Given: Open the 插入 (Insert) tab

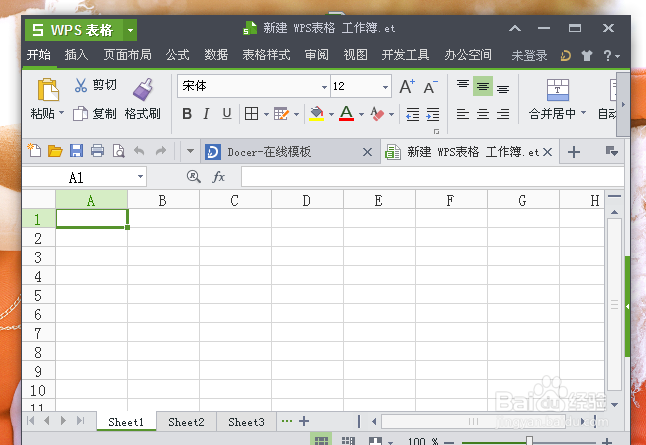Looking at the screenshot, I should 76,55.
